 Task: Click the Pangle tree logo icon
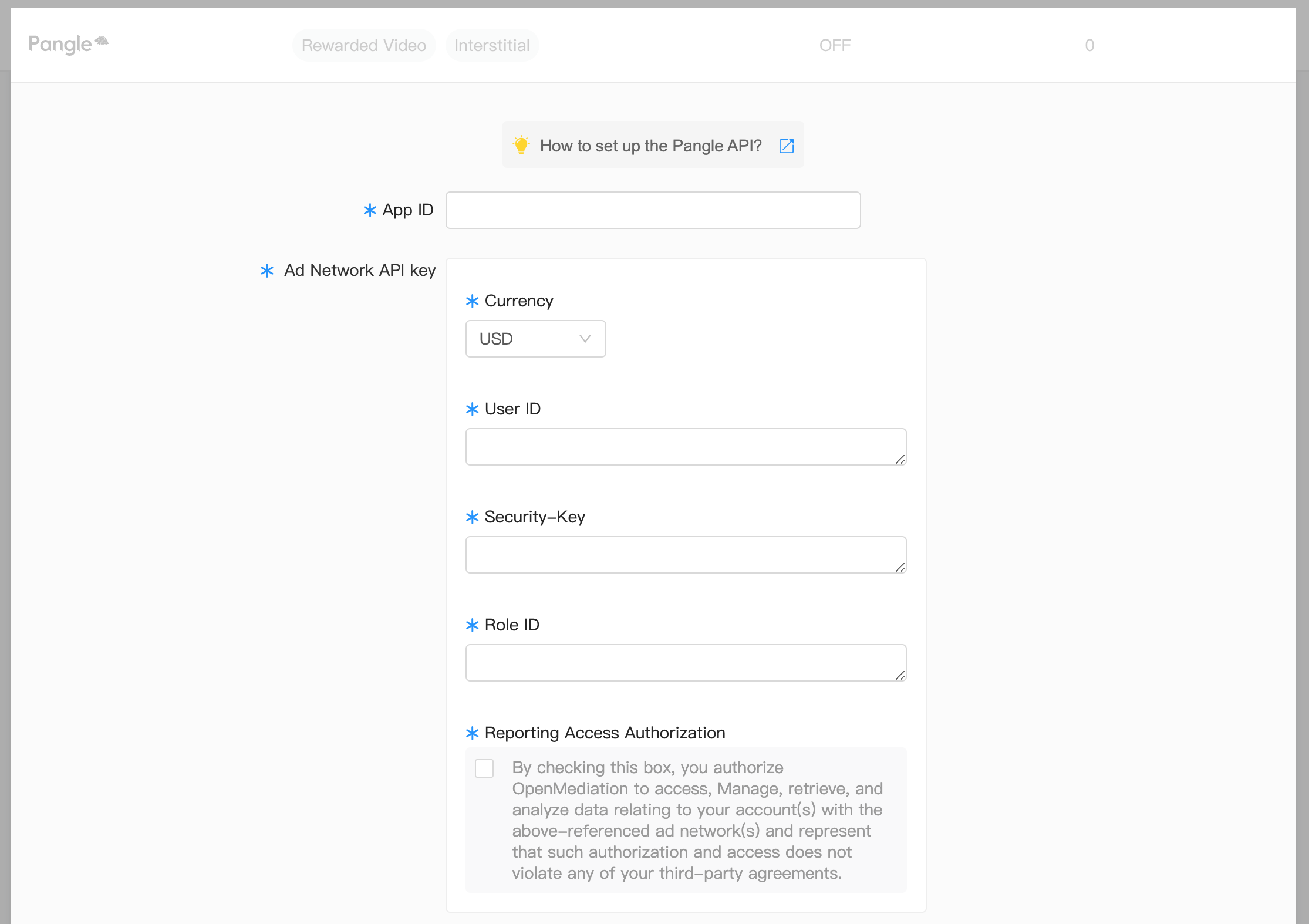point(101,41)
